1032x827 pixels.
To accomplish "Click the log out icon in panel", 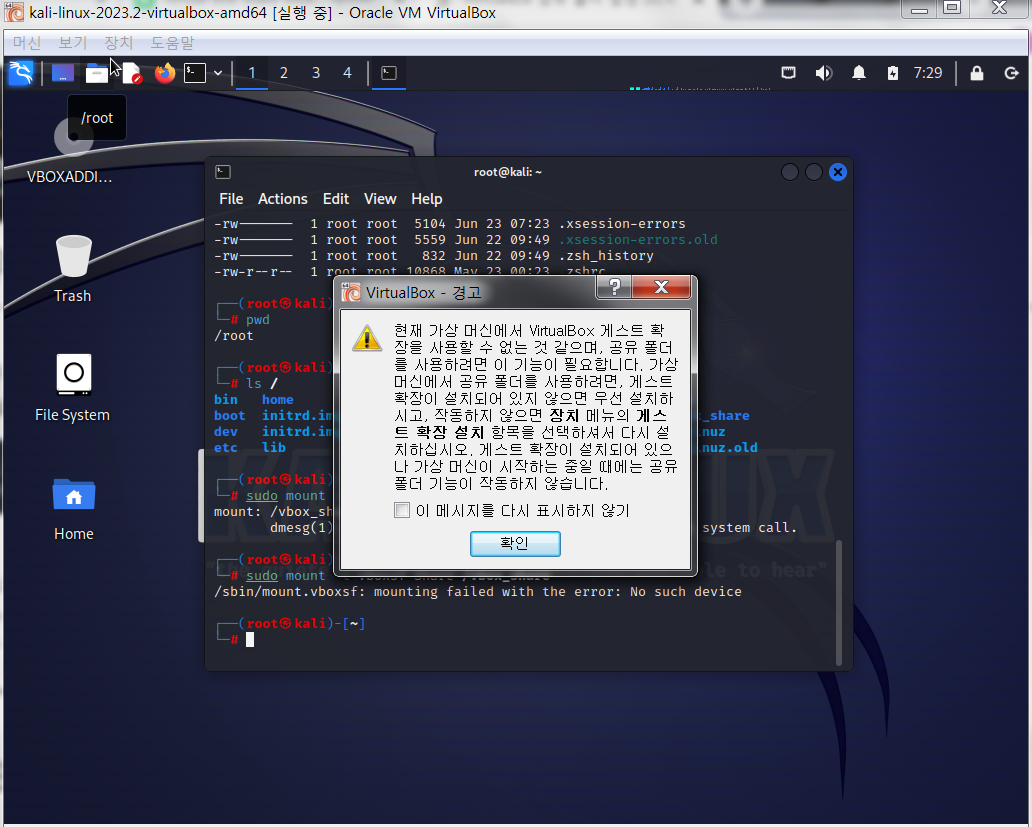I will pos(1012,73).
